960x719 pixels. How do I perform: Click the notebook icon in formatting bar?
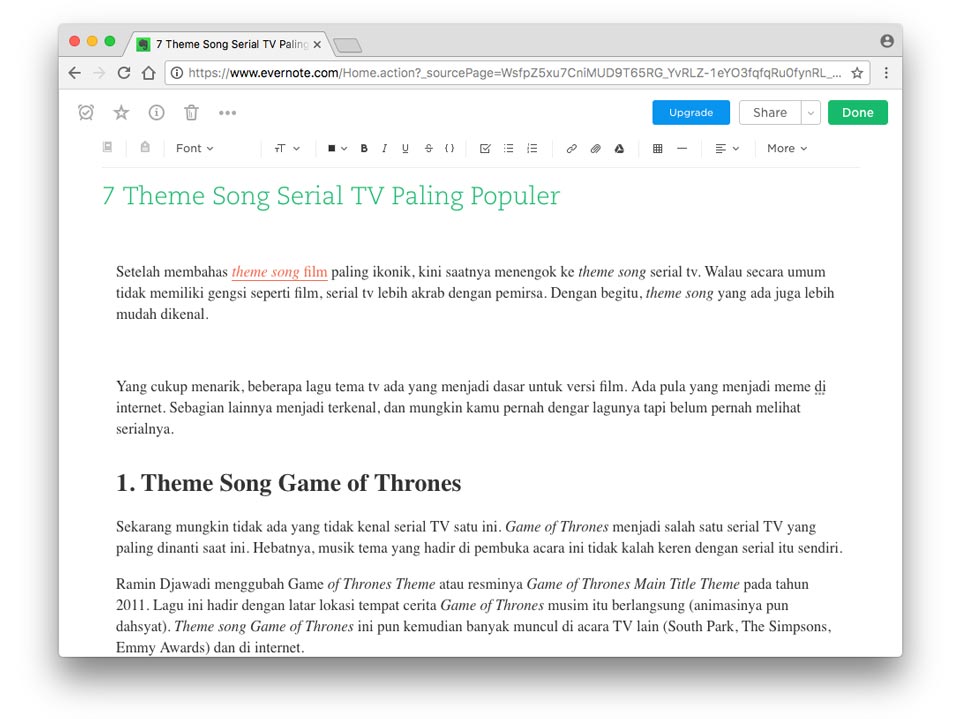tap(108, 148)
